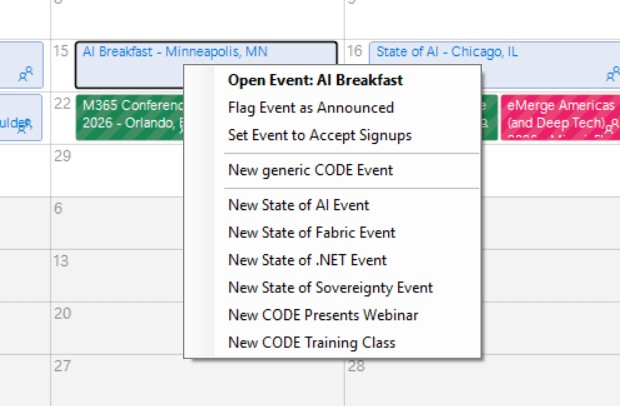Add a New CODE Training Class

click(x=311, y=342)
